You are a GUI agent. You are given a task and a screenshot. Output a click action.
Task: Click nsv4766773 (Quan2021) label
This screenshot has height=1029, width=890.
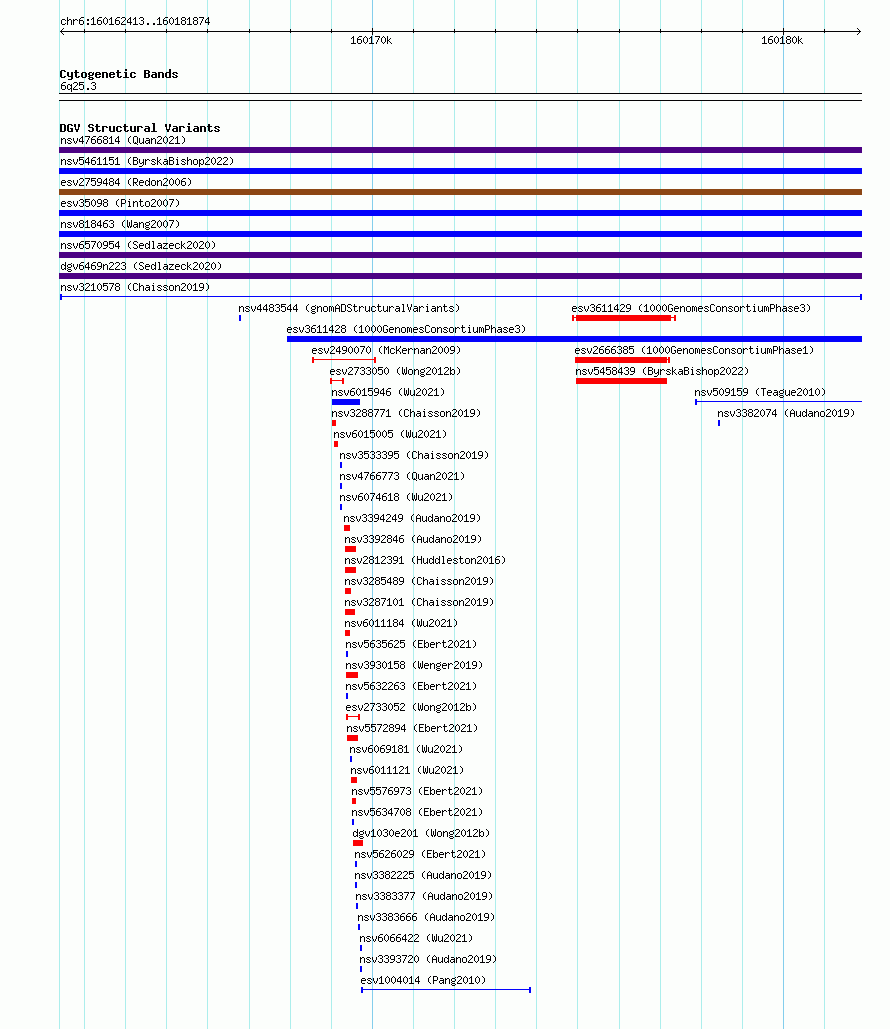coord(402,476)
